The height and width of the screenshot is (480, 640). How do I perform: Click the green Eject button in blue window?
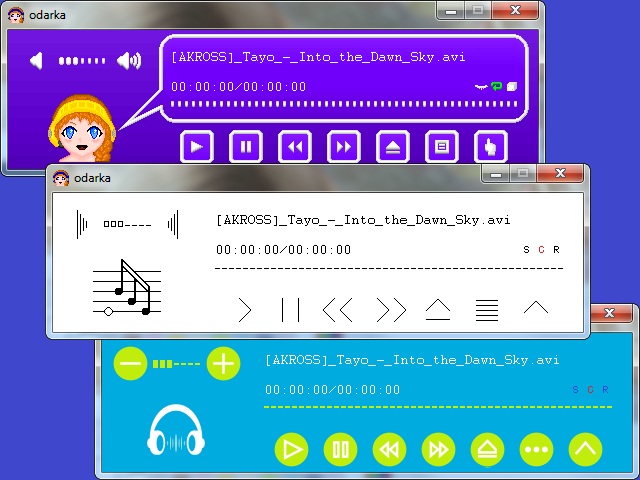pyautogui.click(x=487, y=449)
